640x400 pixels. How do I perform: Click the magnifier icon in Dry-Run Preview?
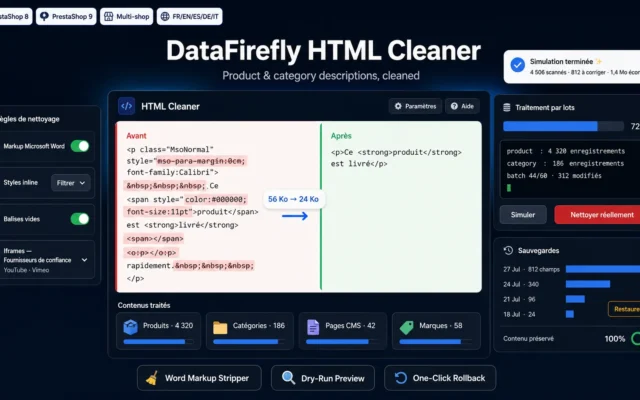click(288, 378)
